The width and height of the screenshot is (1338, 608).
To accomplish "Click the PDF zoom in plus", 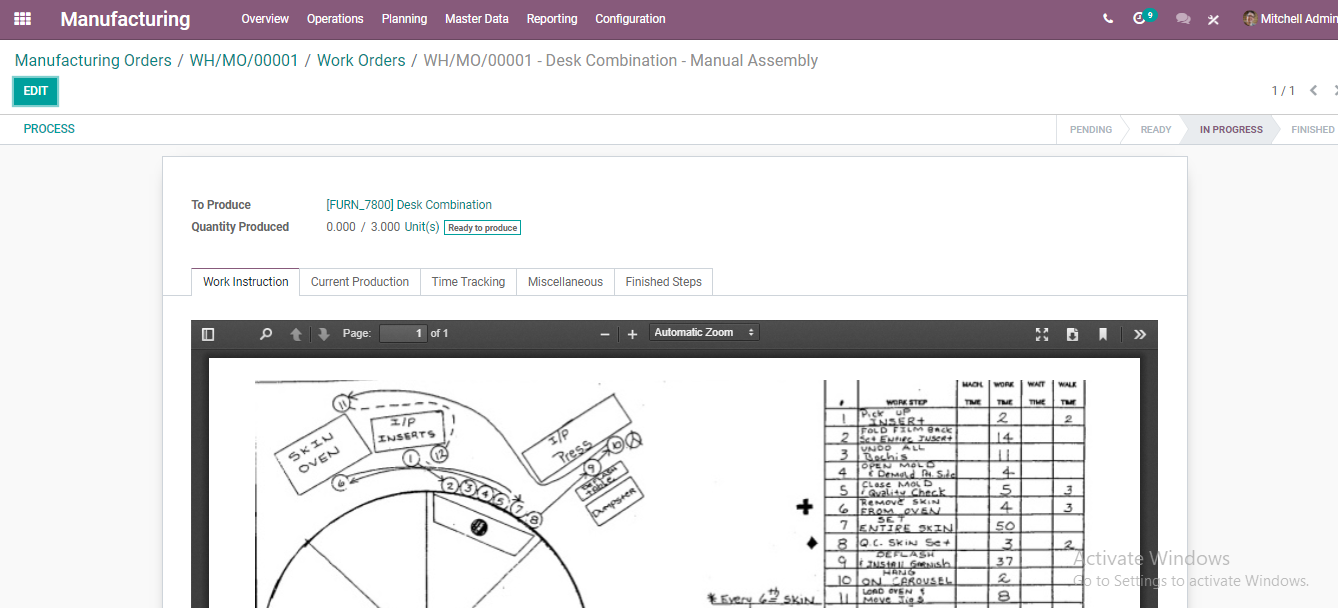I will (x=632, y=334).
